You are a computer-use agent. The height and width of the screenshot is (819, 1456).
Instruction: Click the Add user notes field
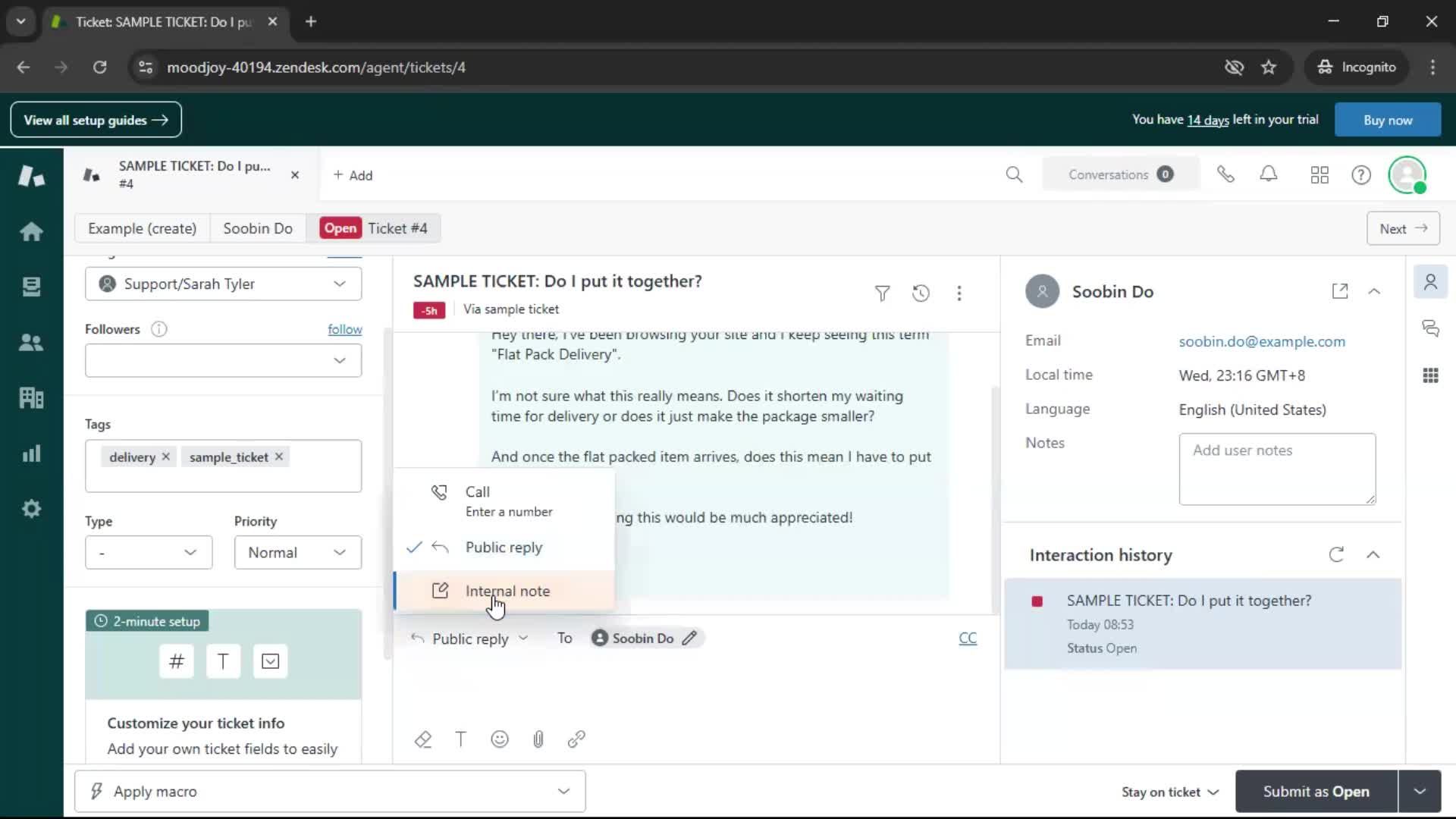(x=1277, y=469)
